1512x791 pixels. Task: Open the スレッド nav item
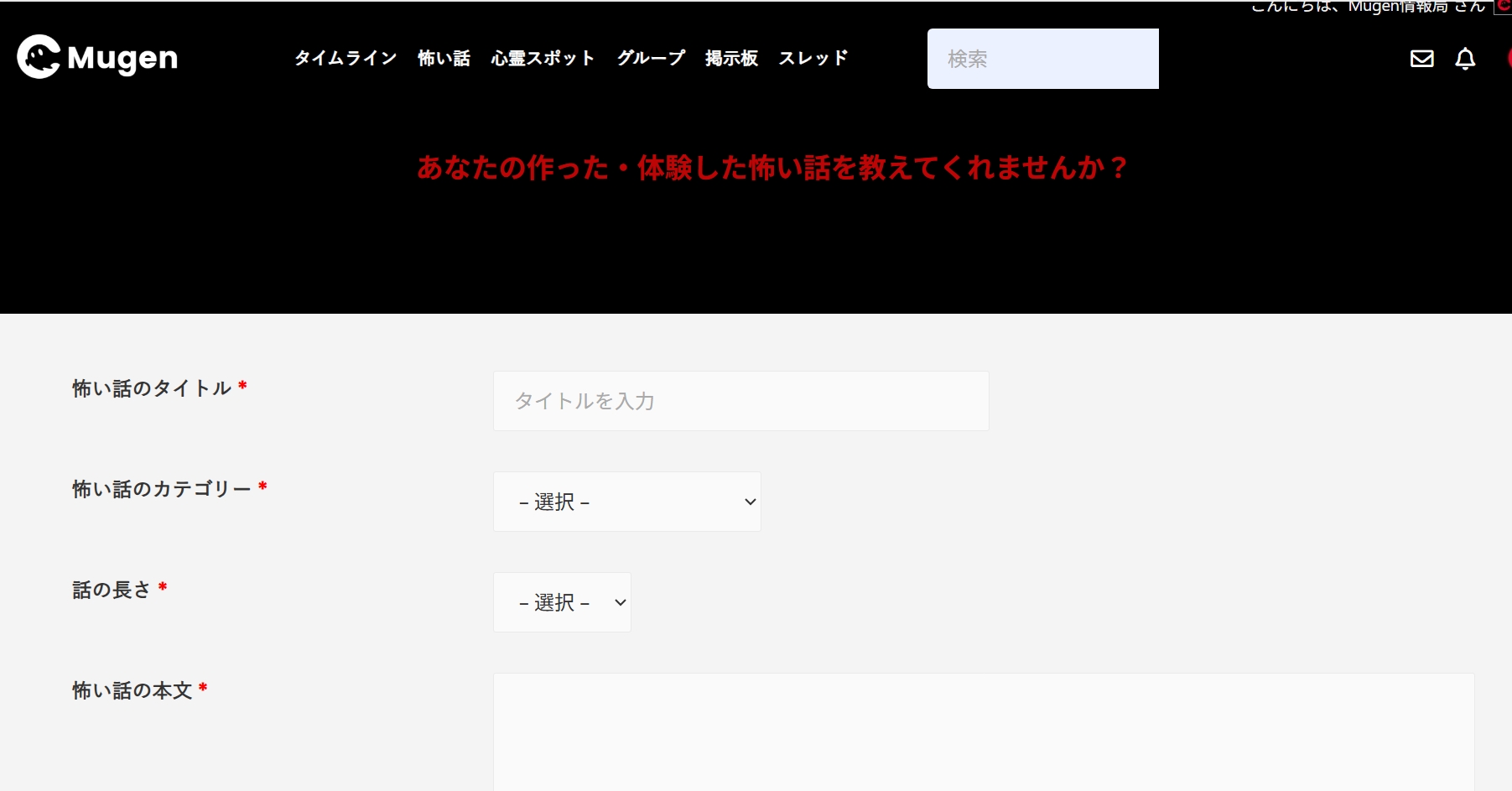point(813,58)
